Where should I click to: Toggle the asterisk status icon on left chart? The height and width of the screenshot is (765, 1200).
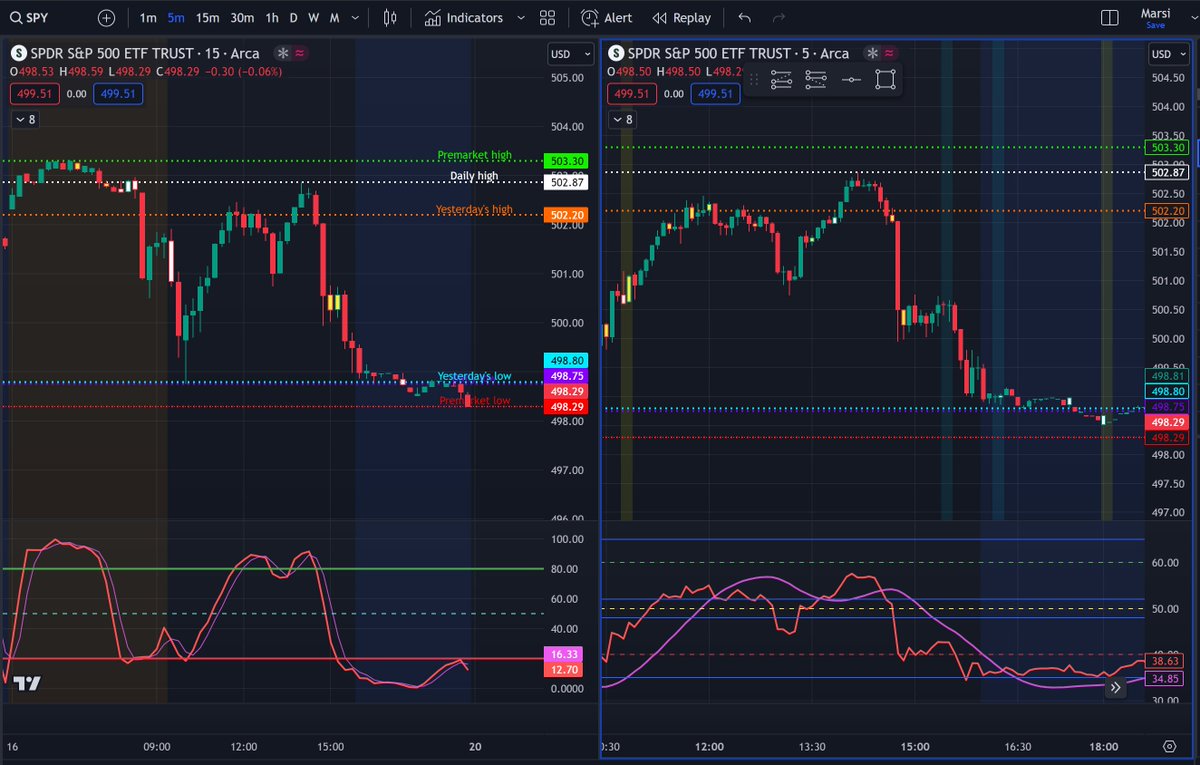pos(283,54)
